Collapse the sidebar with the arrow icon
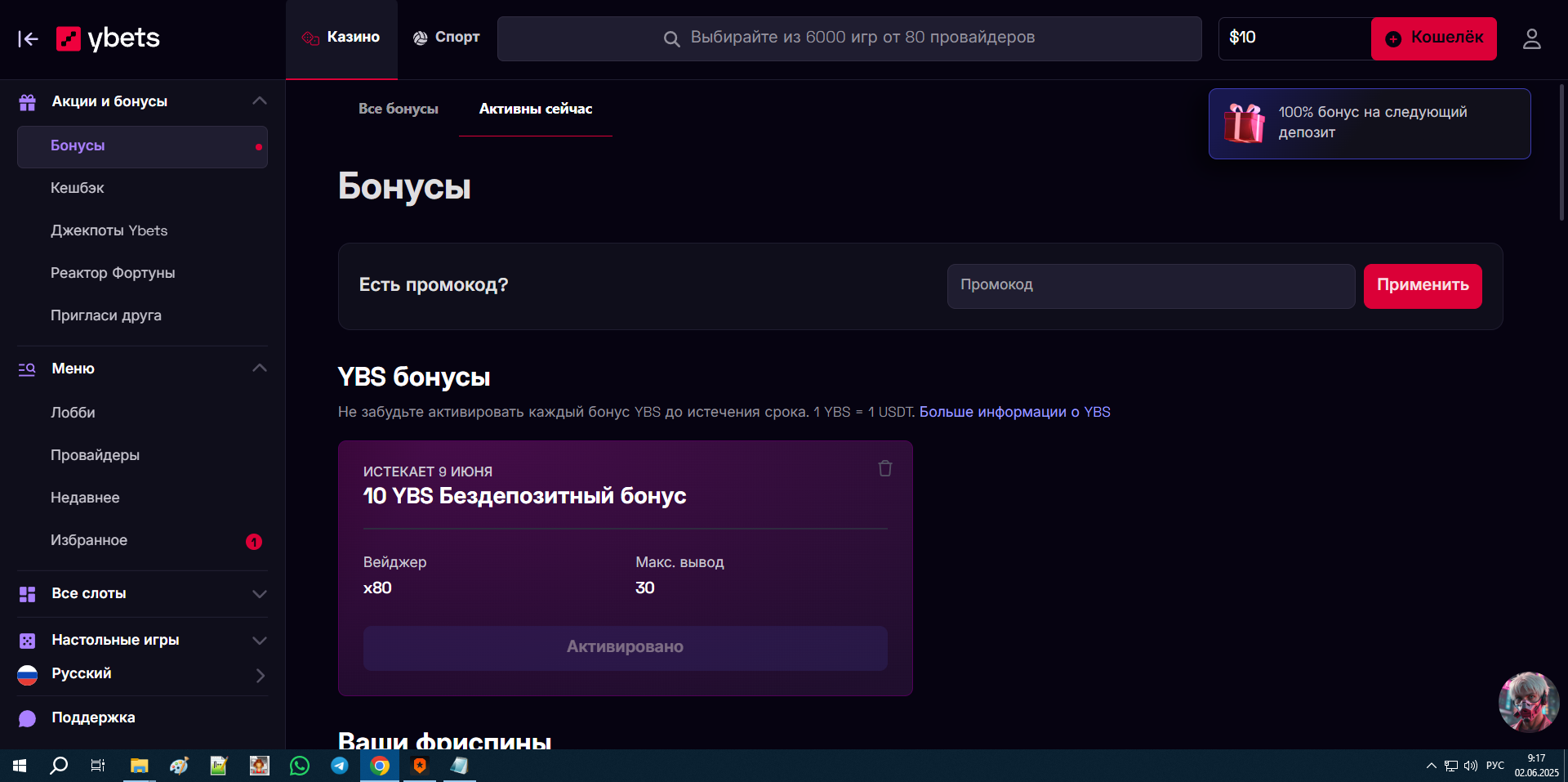Viewport: 1568px width, 782px height. (28, 38)
